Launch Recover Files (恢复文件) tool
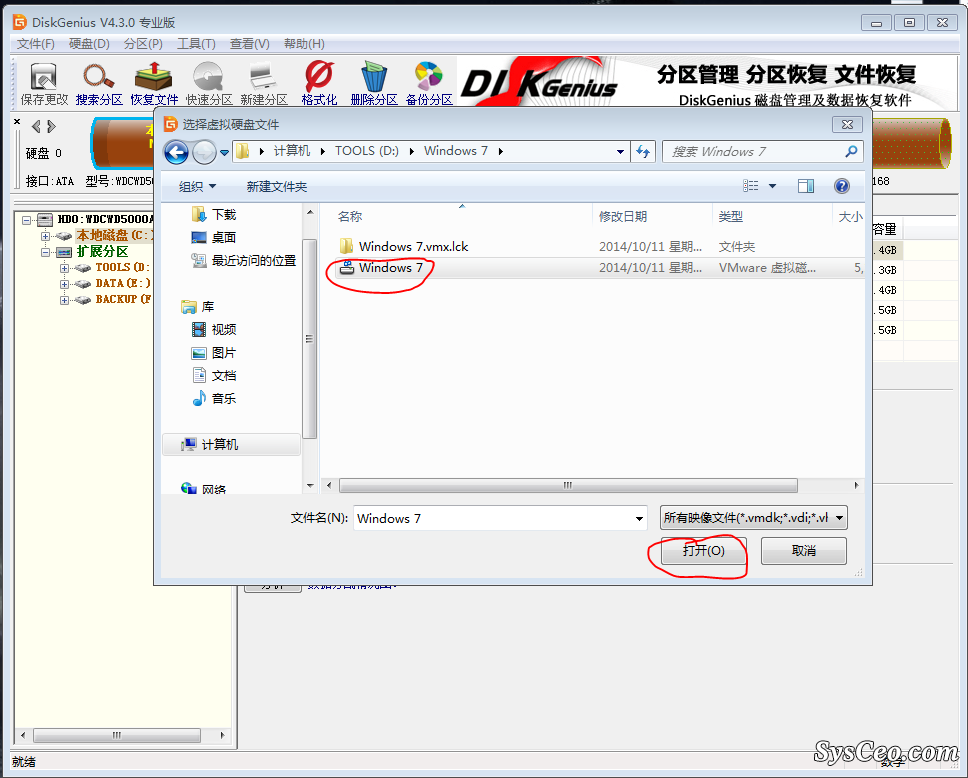The height and width of the screenshot is (778, 968). coord(154,83)
